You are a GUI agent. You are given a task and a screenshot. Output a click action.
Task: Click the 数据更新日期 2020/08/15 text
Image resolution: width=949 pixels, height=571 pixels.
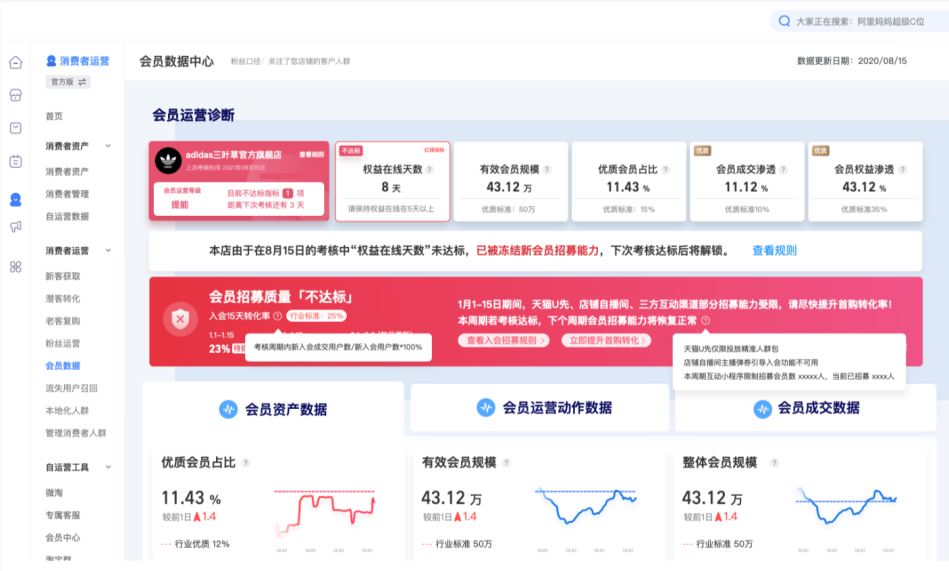click(x=852, y=61)
